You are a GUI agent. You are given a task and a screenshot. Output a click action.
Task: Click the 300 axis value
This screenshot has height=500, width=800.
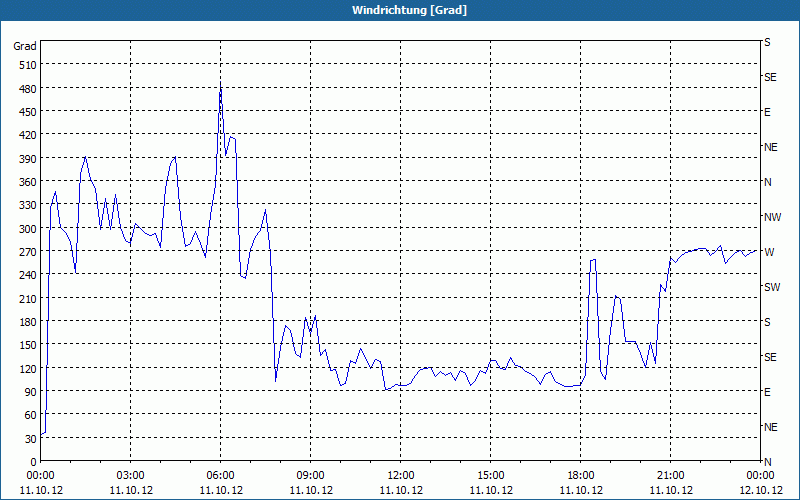[x=28, y=229]
